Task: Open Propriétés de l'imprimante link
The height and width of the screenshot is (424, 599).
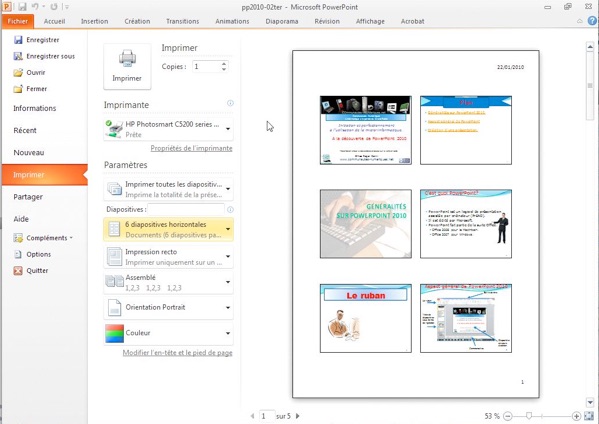Action: coord(191,148)
